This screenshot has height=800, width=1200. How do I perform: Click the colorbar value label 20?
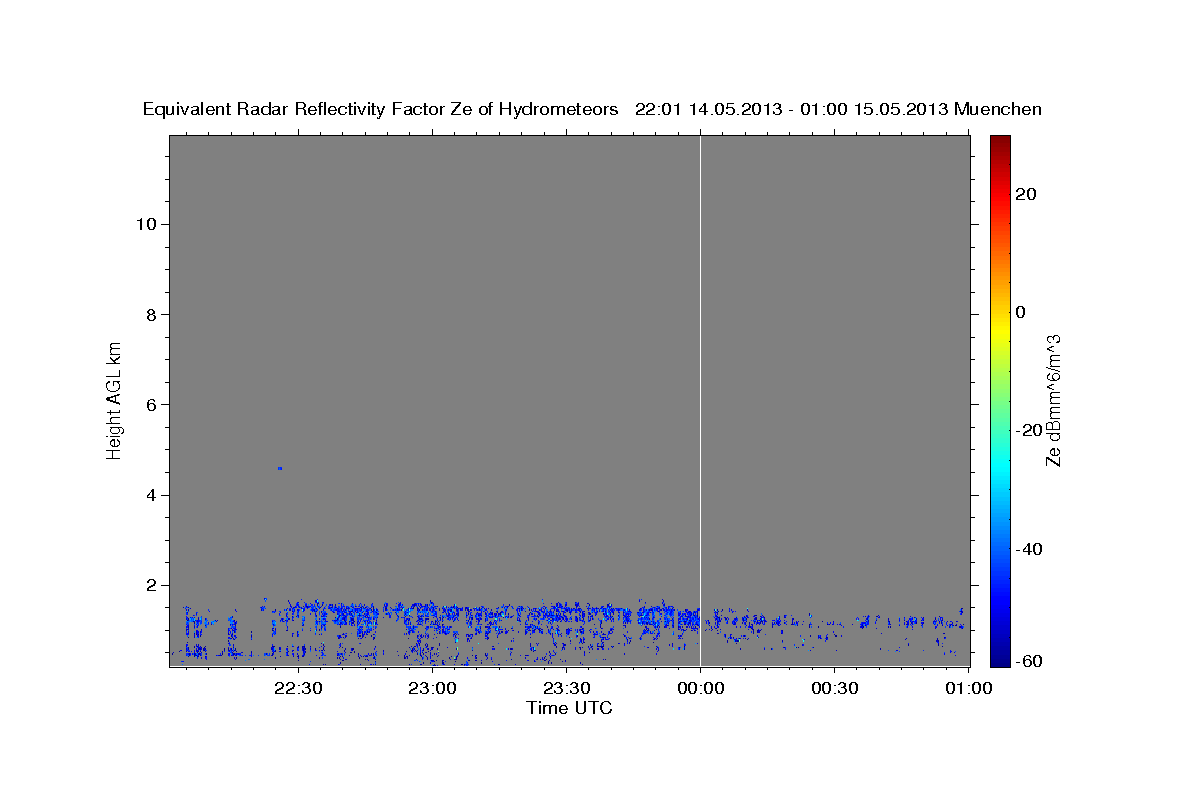1026,194
